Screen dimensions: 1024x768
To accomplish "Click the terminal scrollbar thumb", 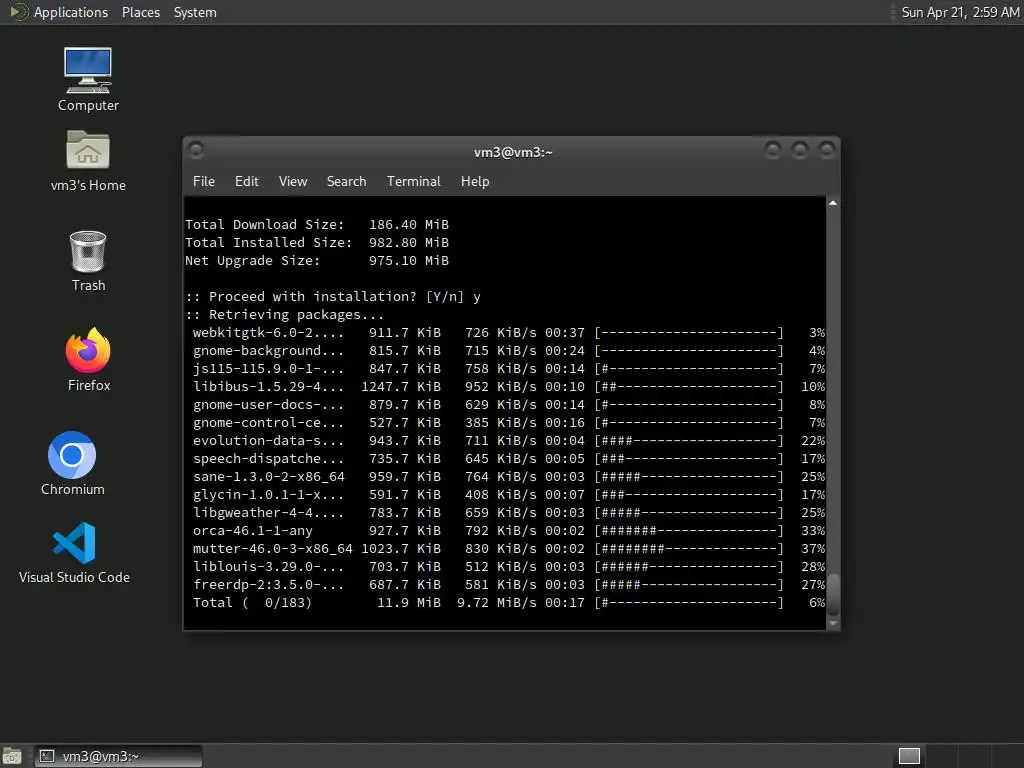I will point(833,595).
